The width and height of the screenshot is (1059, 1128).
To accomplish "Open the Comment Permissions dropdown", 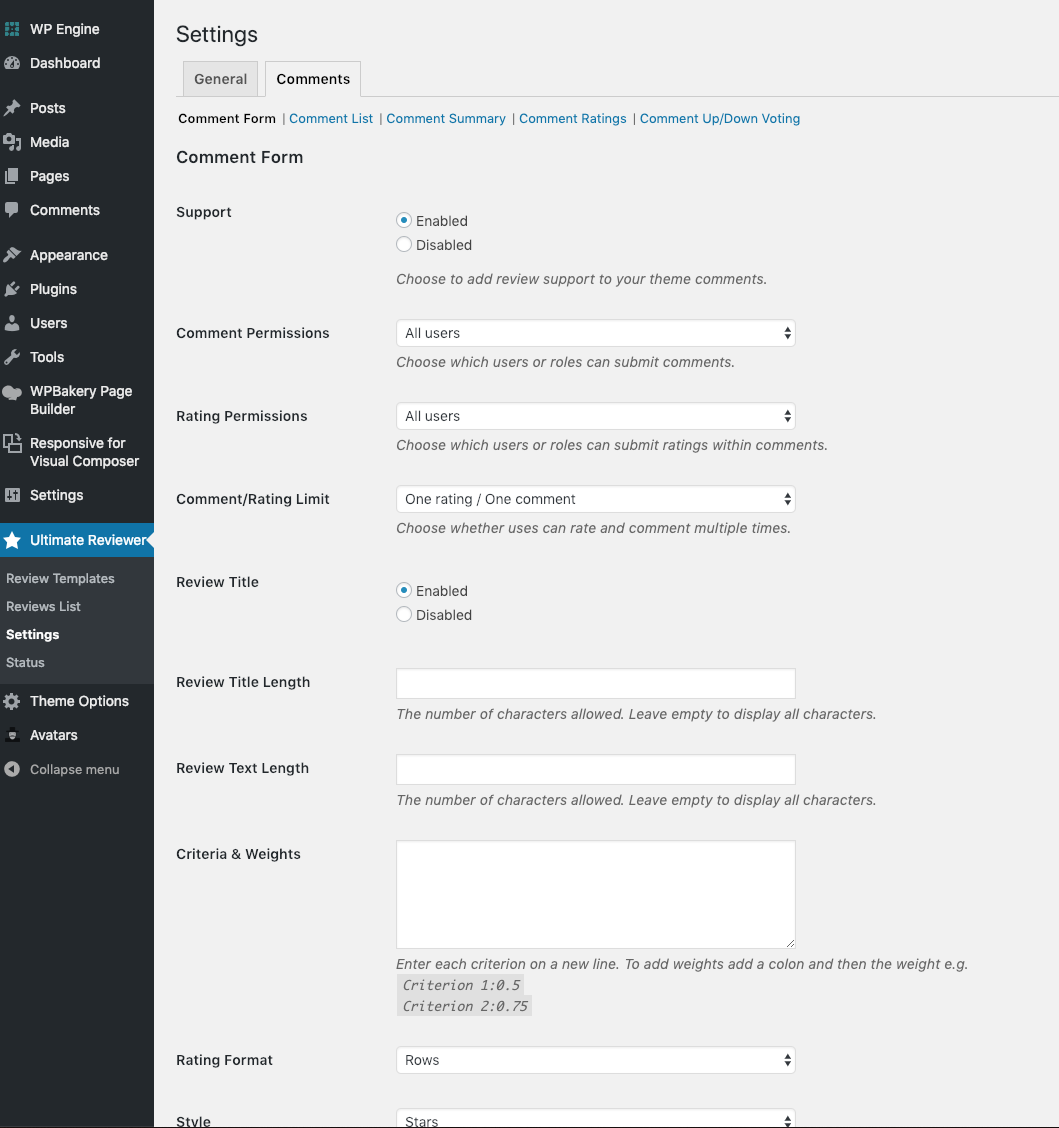I will 595,333.
